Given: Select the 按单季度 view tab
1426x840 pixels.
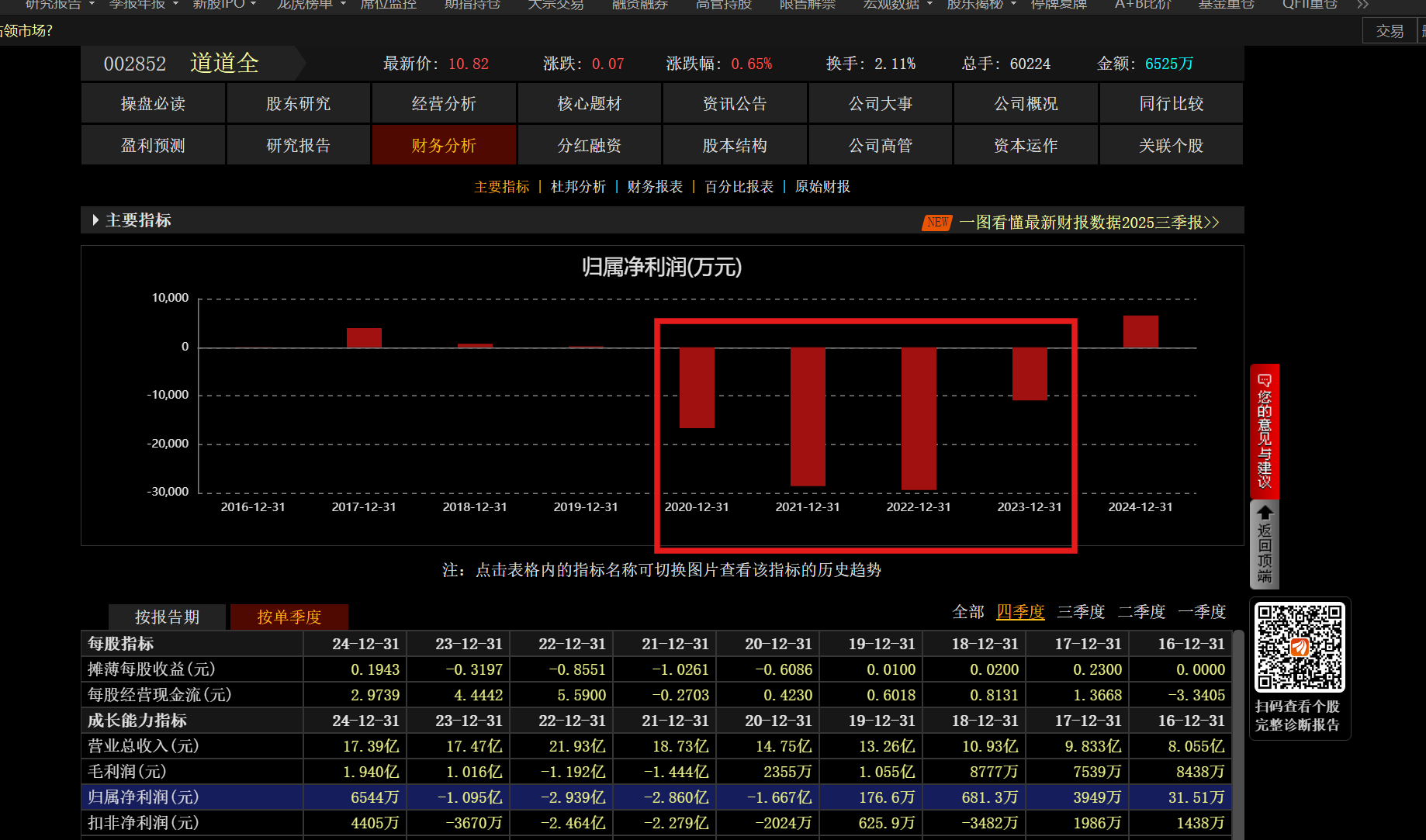Looking at the screenshot, I should coord(289,617).
